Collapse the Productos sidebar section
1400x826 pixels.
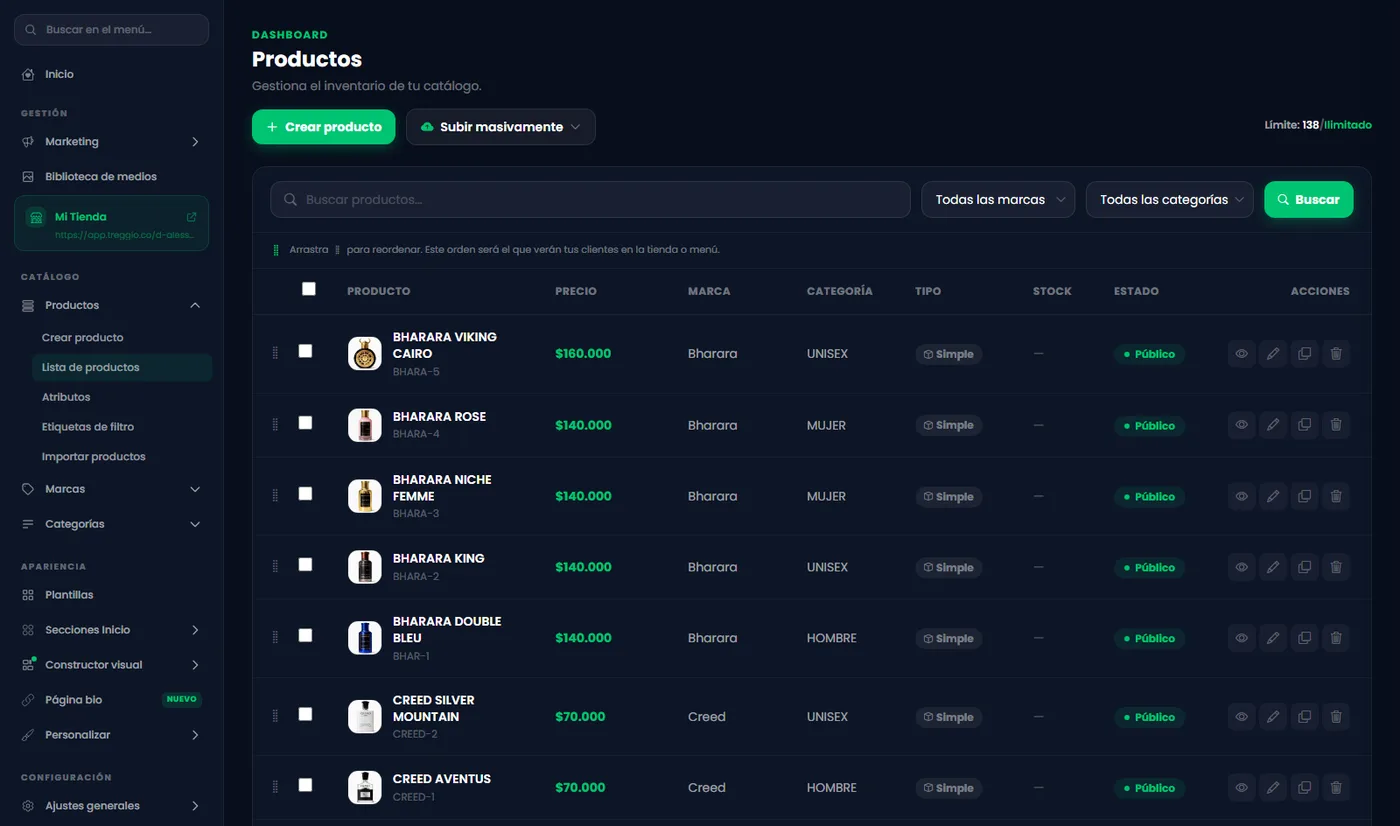(x=111, y=305)
